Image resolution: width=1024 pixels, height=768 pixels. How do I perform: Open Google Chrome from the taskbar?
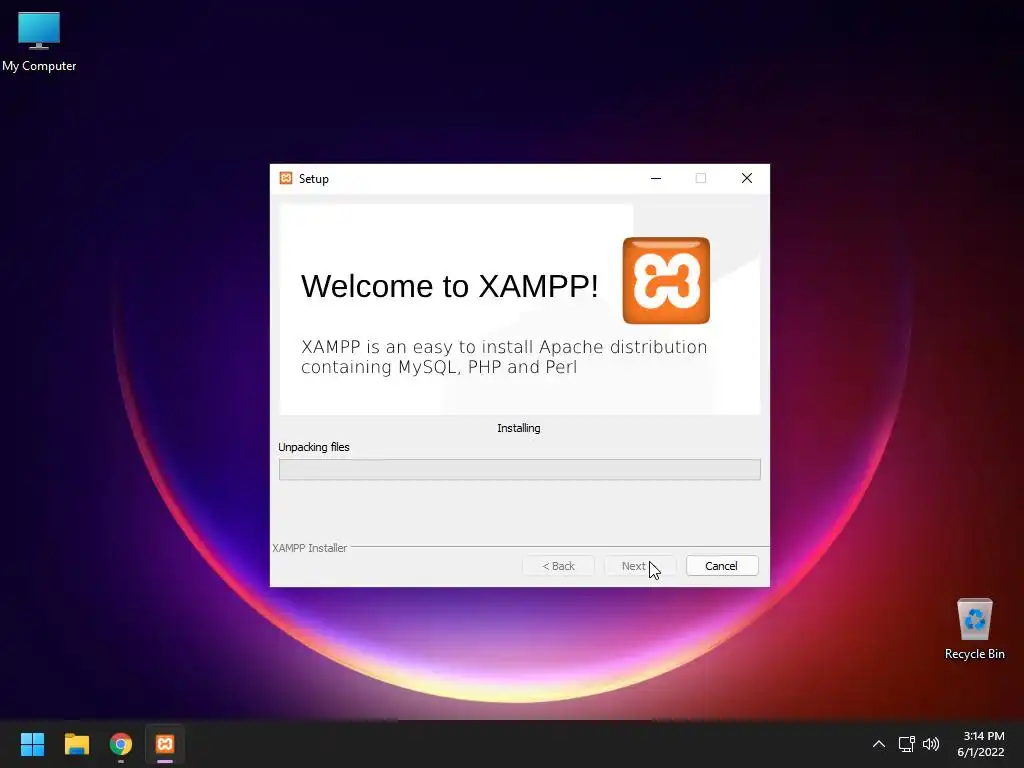tap(121, 744)
